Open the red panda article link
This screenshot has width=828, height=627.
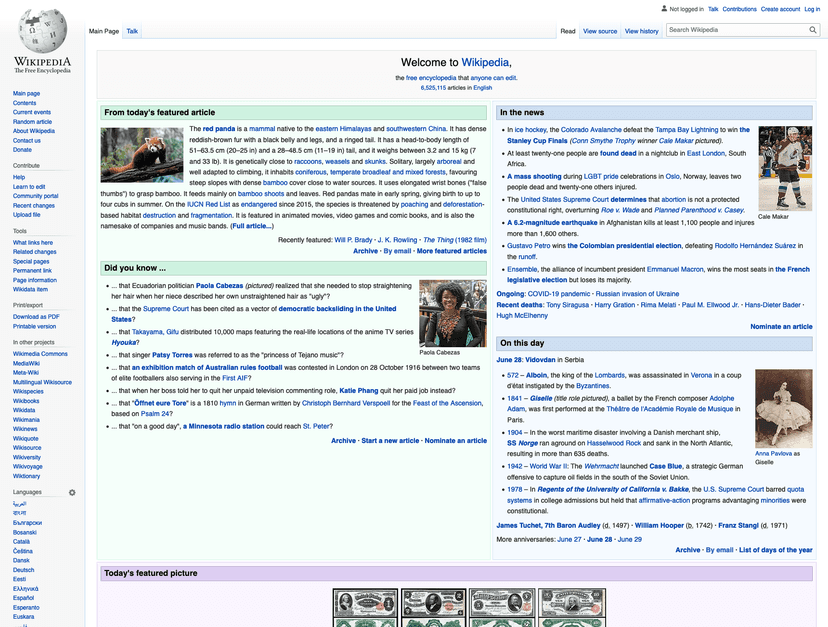click(x=219, y=128)
